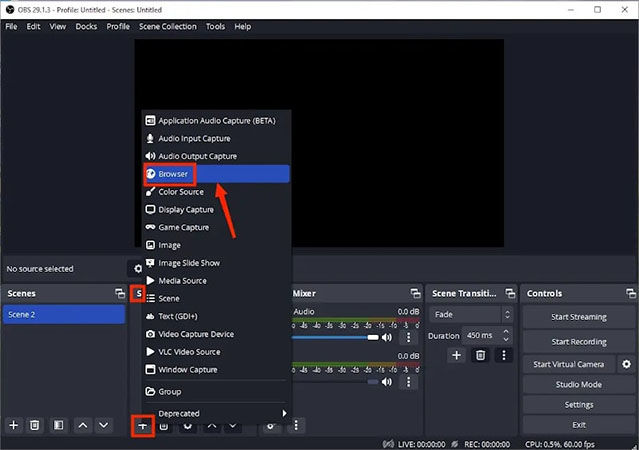The width and height of the screenshot is (639, 450).
Task: Open audio mixer advanced settings gear
Action: 271,426
